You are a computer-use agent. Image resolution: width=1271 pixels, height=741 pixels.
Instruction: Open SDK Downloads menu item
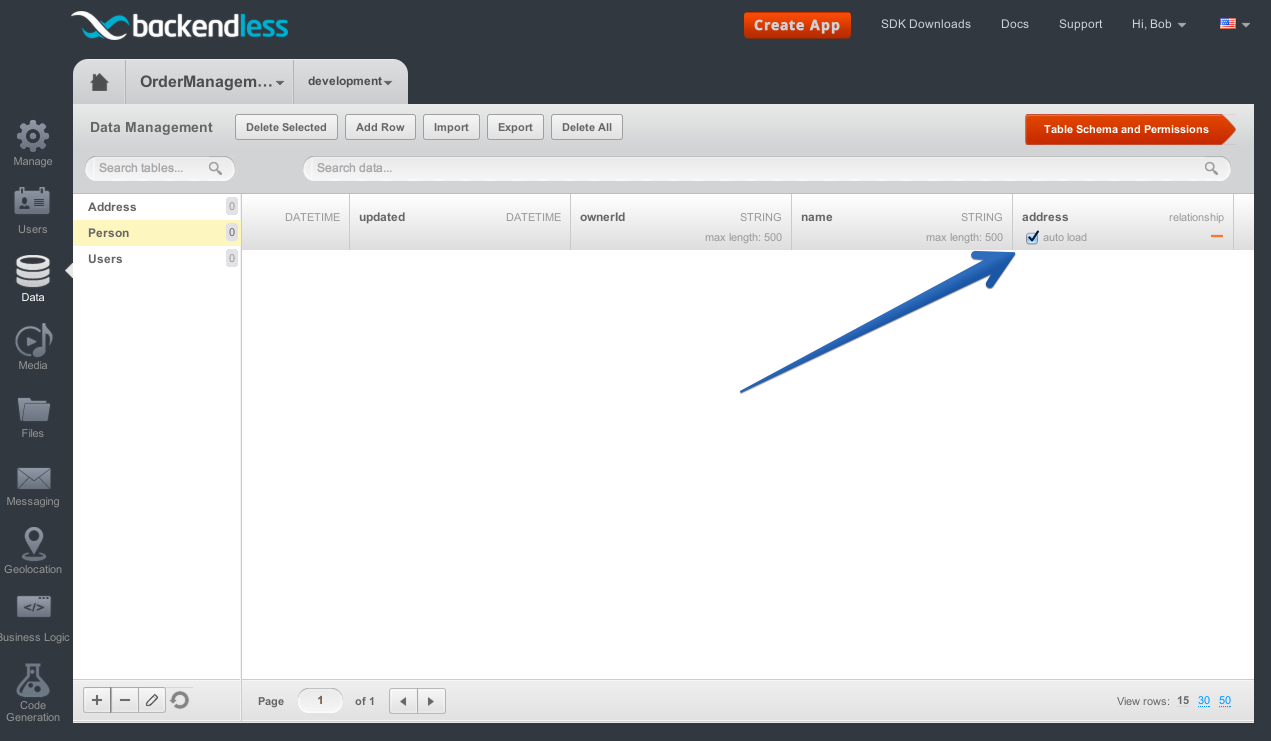coord(926,24)
